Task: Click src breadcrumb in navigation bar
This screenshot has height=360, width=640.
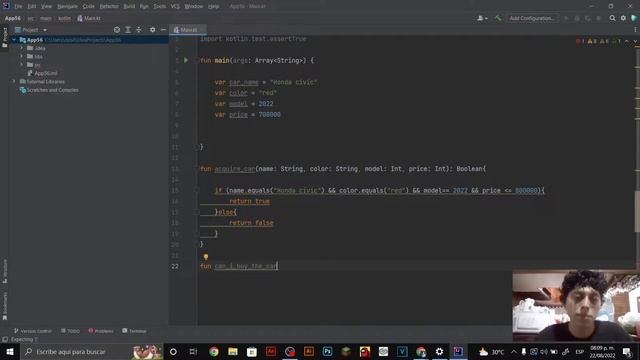Action: tap(31, 18)
